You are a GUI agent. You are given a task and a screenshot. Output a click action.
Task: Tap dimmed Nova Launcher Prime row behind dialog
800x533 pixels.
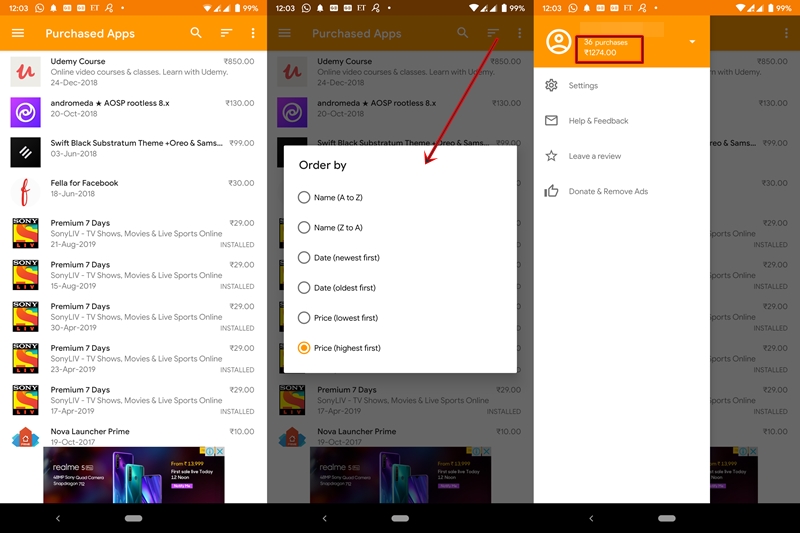pyautogui.click(x=400, y=435)
